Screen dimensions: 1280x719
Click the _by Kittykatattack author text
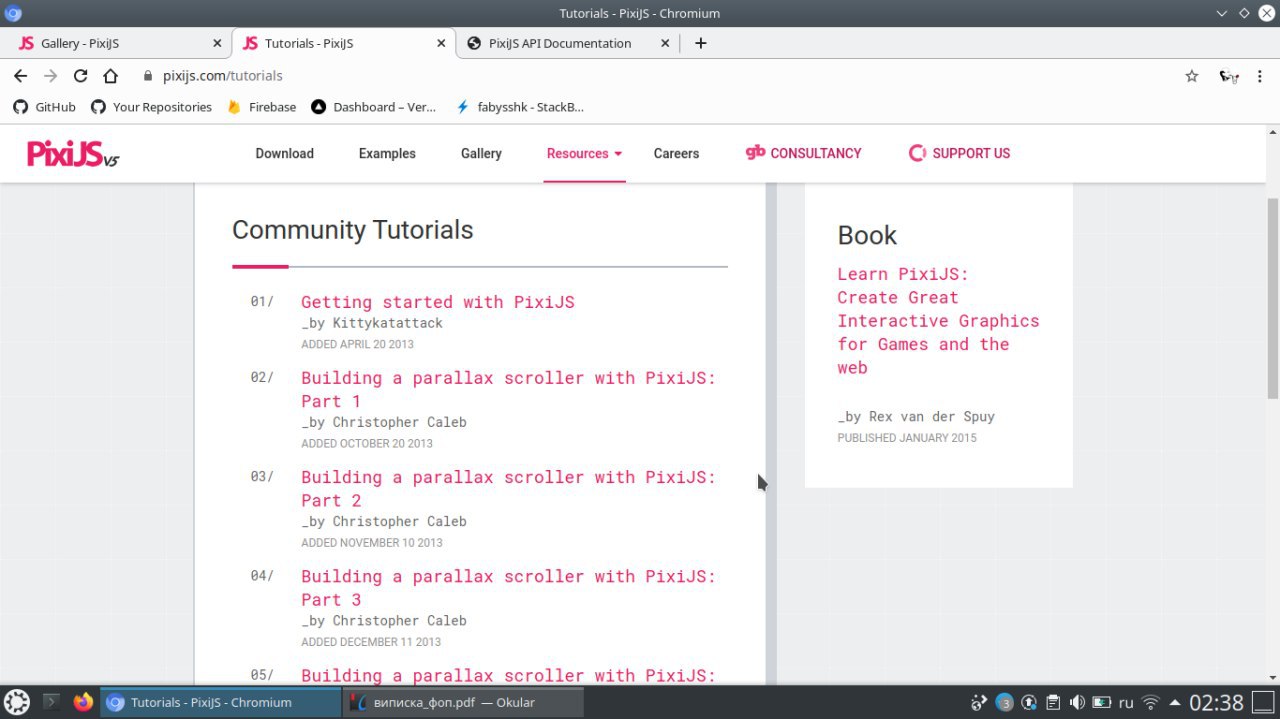click(x=372, y=323)
